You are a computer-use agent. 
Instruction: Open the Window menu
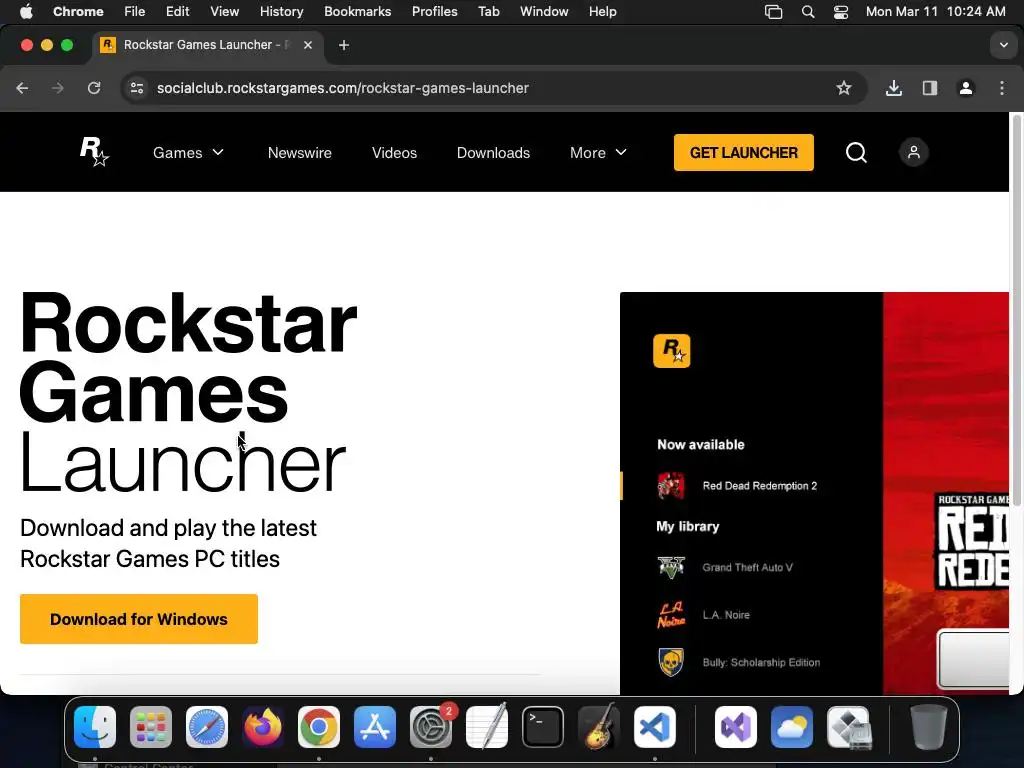[x=544, y=11]
